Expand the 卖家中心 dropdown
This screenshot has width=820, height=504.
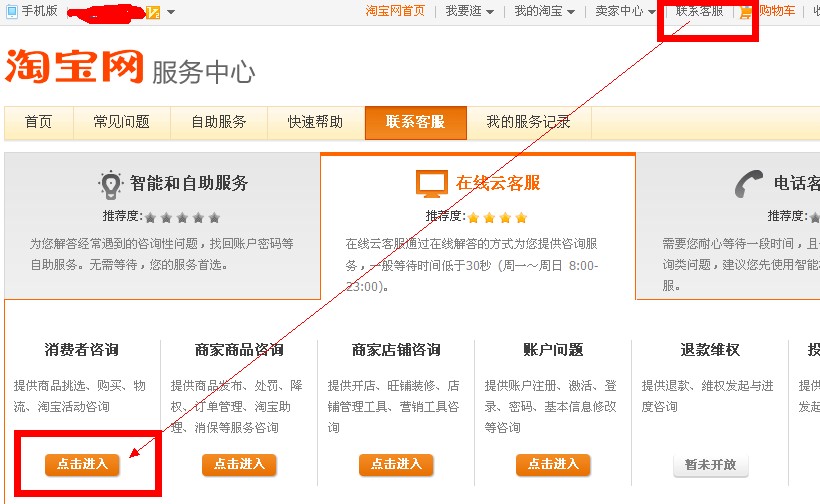pyautogui.click(x=625, y=11)
